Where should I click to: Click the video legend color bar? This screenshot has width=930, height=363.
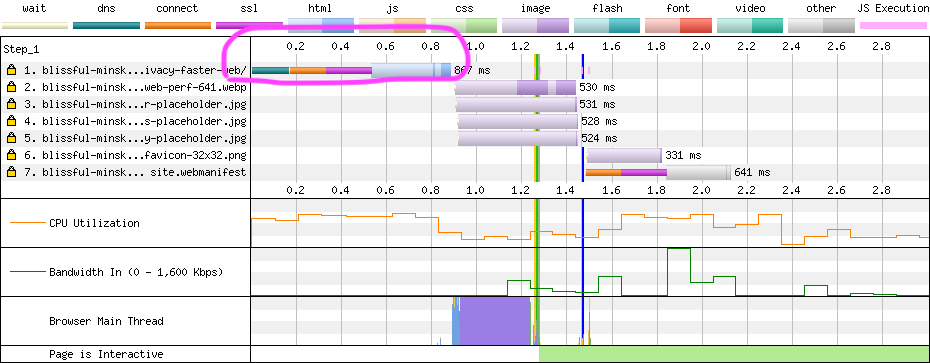click(x=750, y=25)
